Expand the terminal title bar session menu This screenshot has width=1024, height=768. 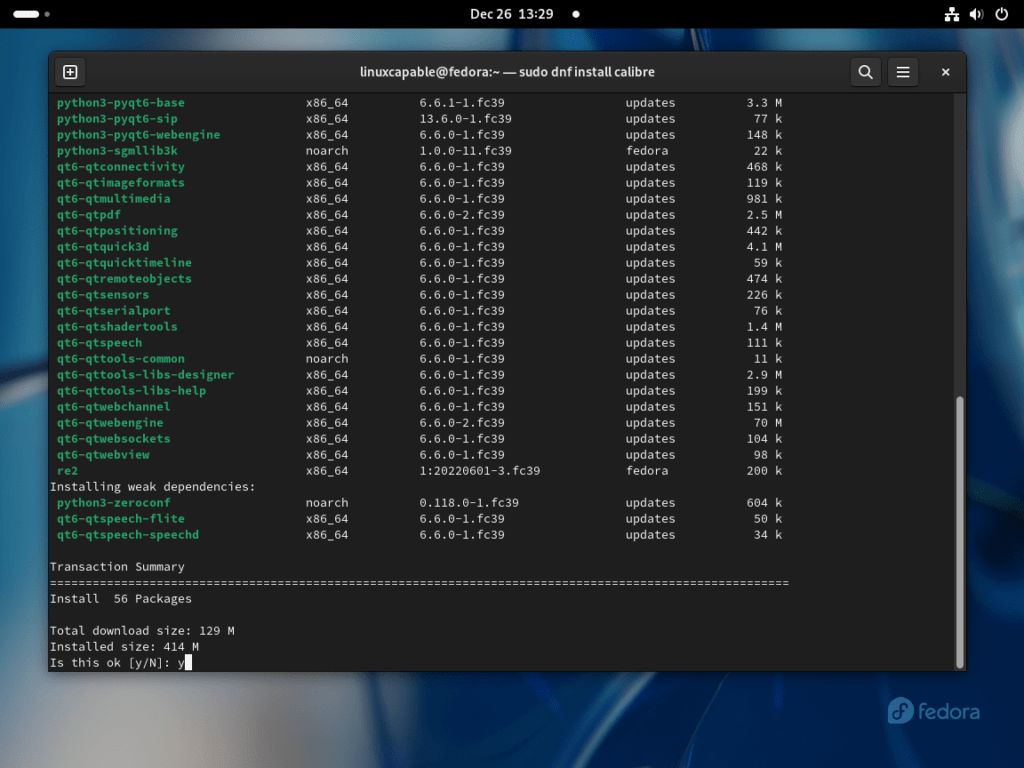point(903,71)
